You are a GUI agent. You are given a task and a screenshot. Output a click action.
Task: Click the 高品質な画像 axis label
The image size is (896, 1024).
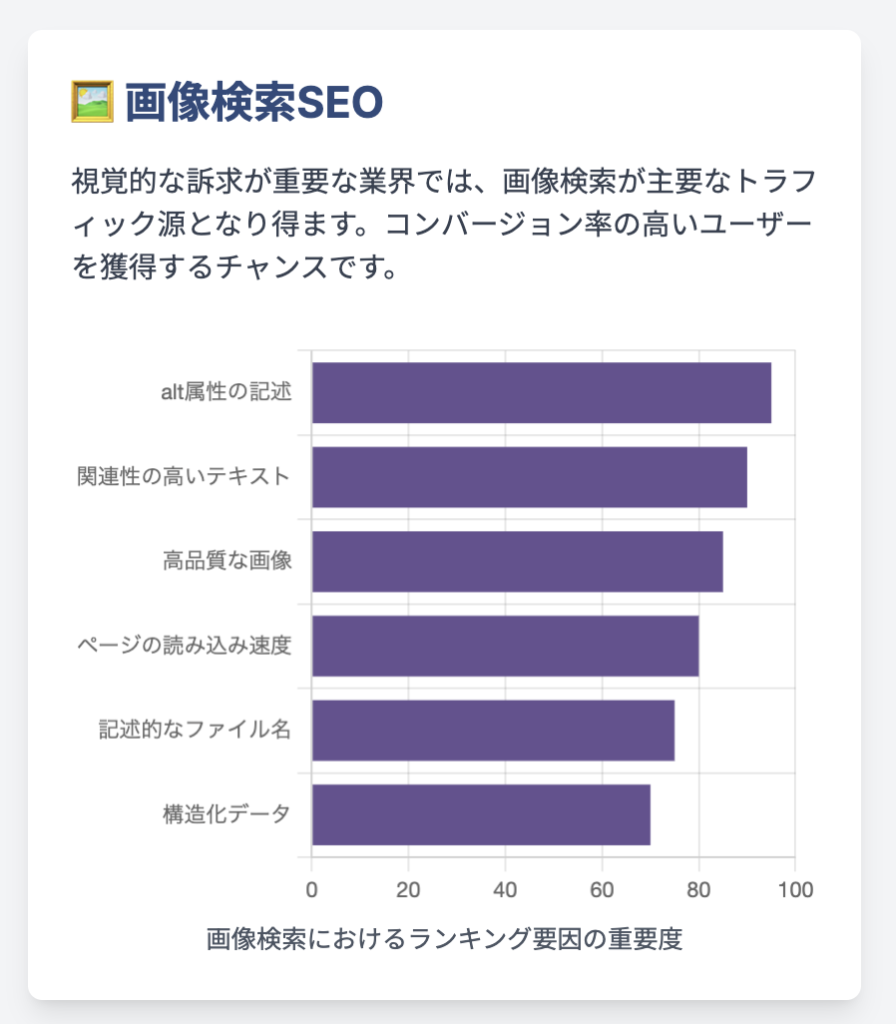[227, 560]
